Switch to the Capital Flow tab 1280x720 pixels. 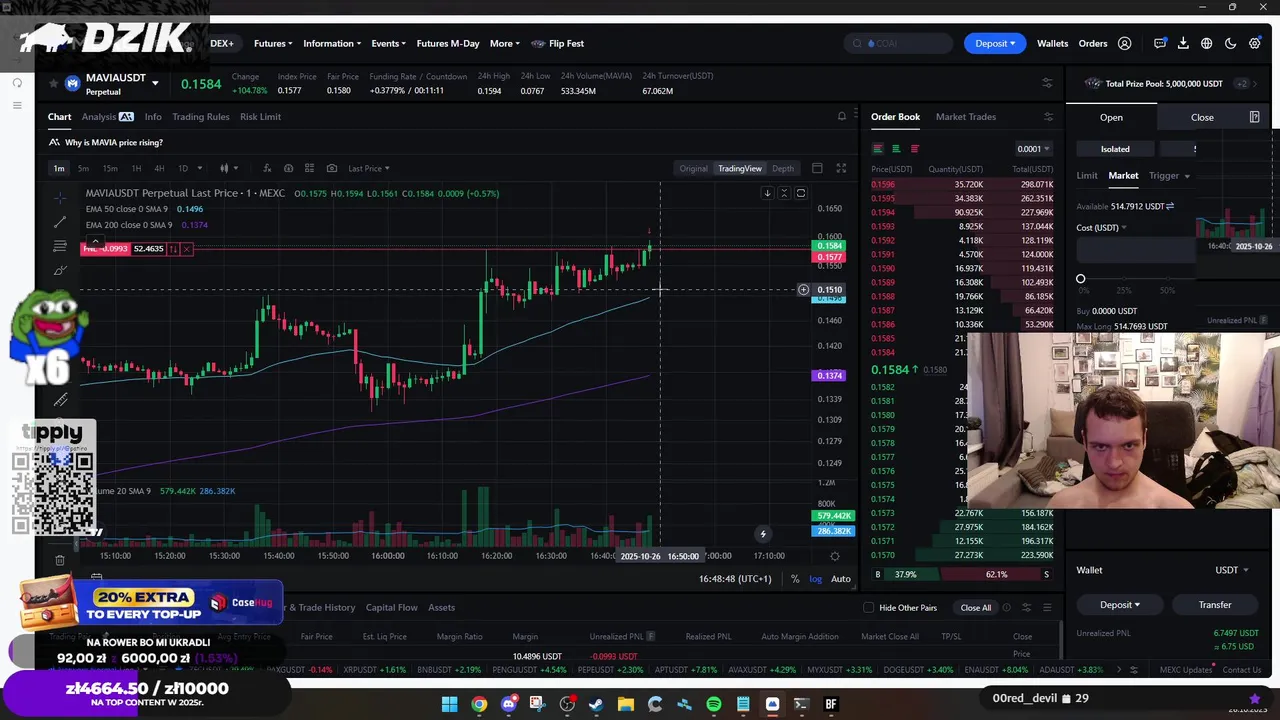391,608
